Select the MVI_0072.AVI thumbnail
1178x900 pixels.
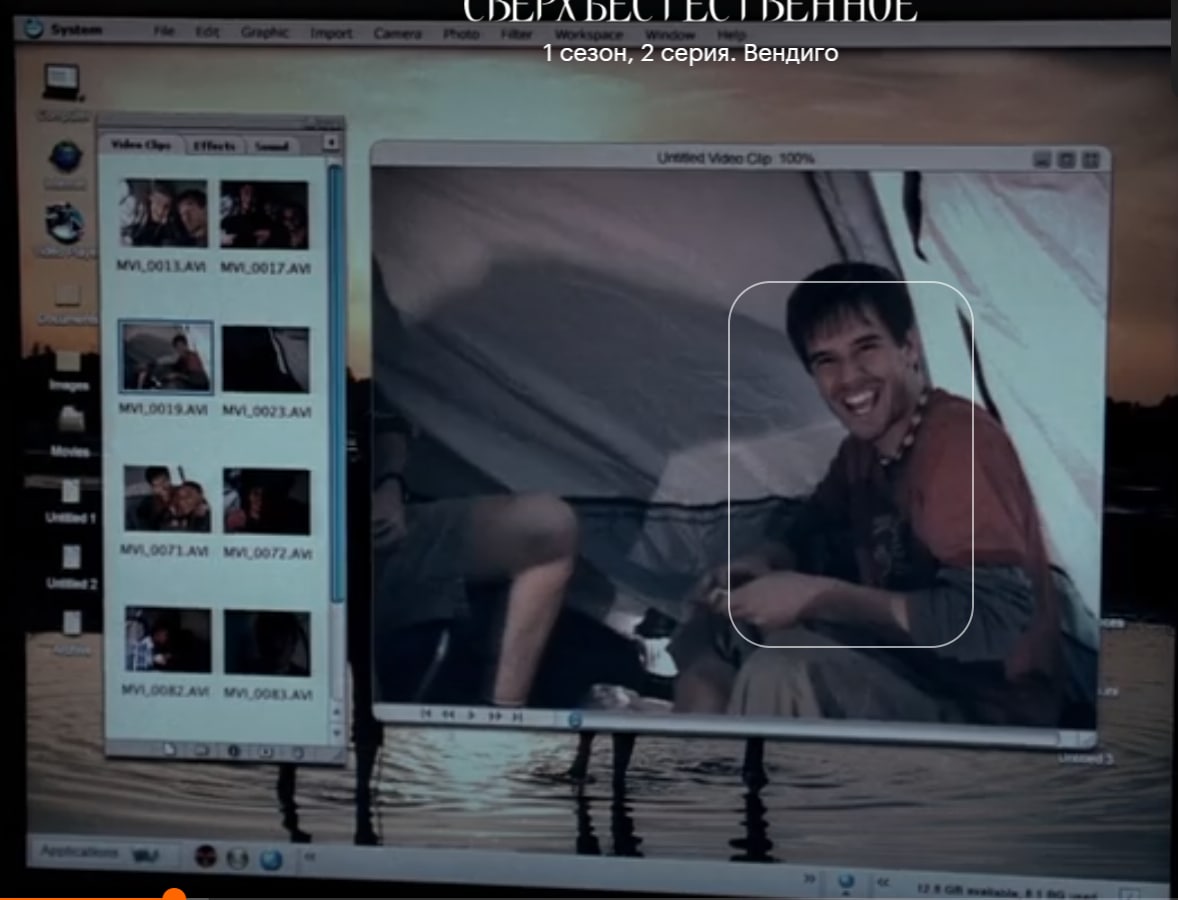click(267, 501)
